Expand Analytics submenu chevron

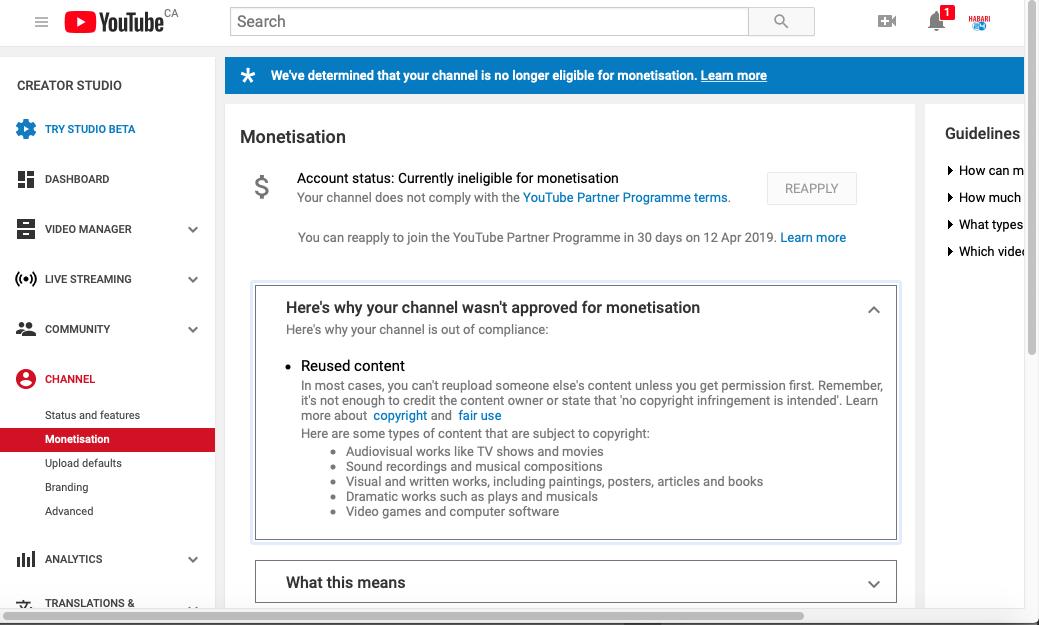[x=193, y=559]
